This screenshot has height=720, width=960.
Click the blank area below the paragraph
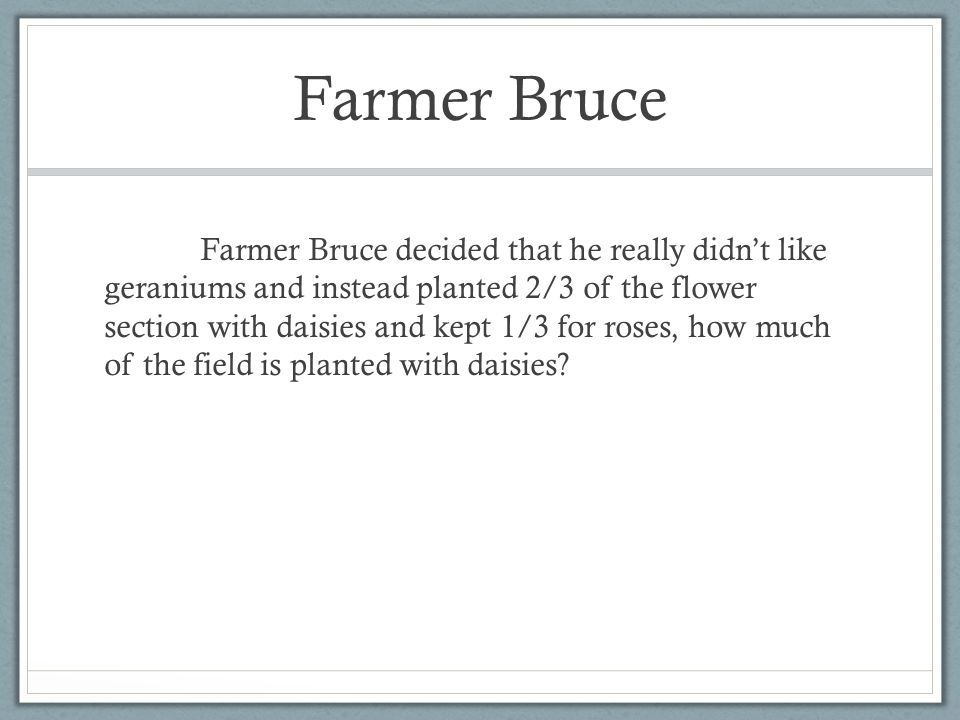pyautogui.click(x=480, y=520)
